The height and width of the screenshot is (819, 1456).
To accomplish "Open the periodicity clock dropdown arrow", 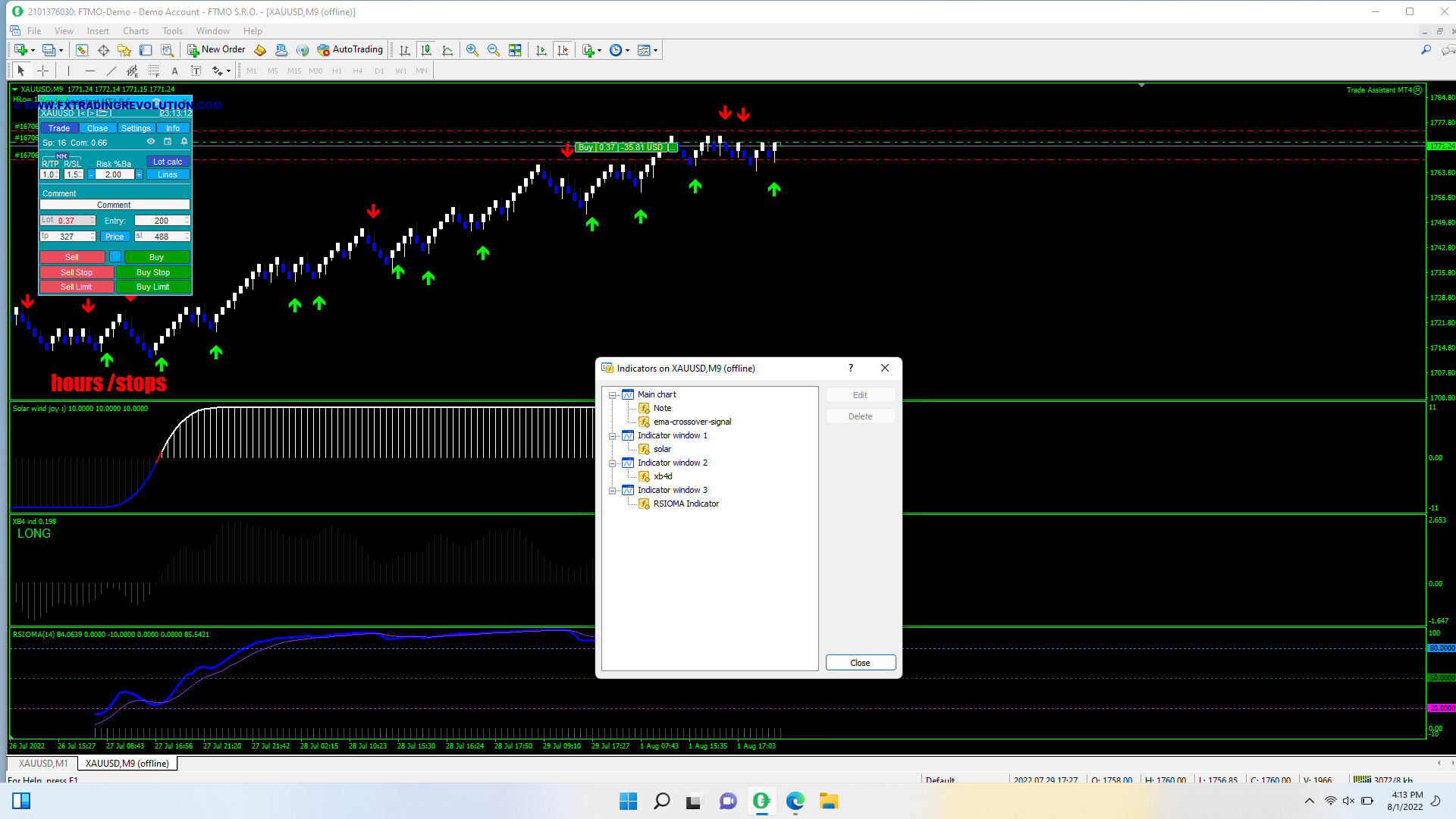I will (627, 50).
